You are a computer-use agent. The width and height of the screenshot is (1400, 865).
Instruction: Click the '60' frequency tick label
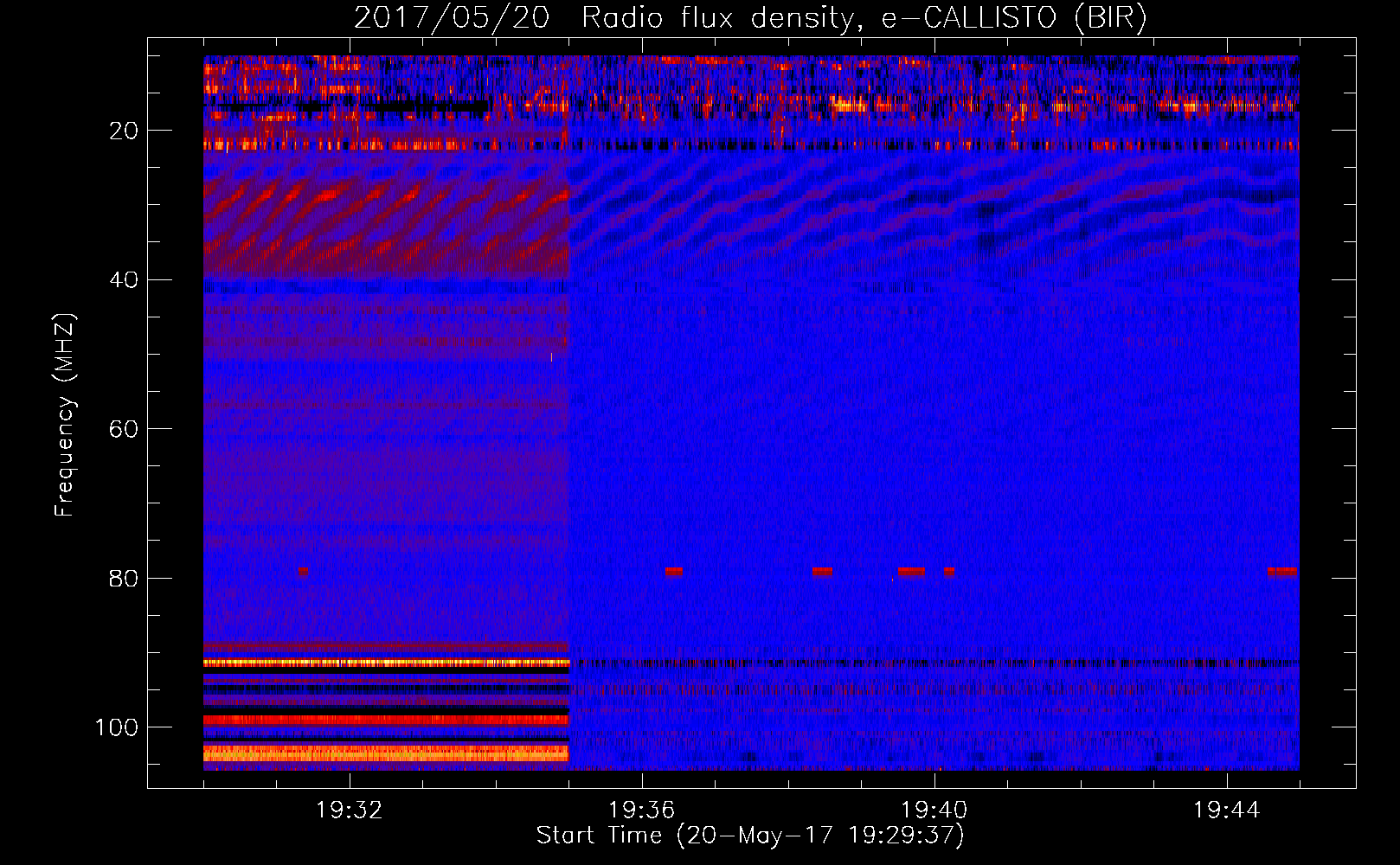(x=125, y=429)
